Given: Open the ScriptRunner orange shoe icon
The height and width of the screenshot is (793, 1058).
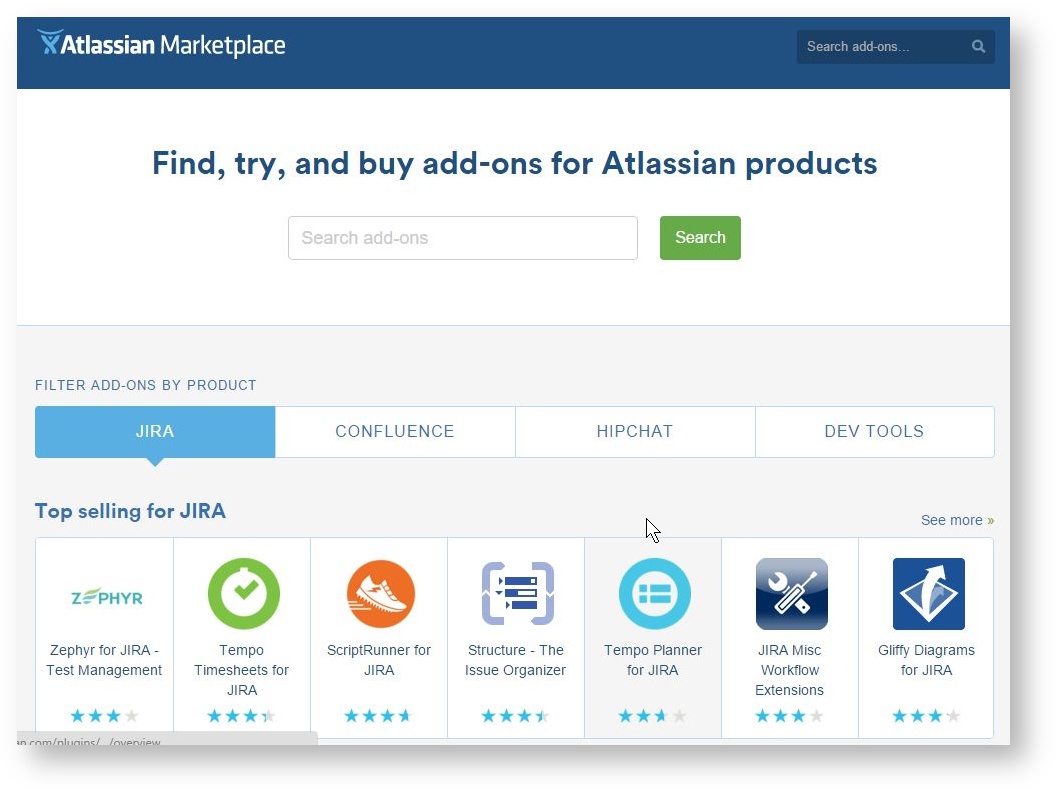Looking at the screenshot, I should tap(381, 594).
